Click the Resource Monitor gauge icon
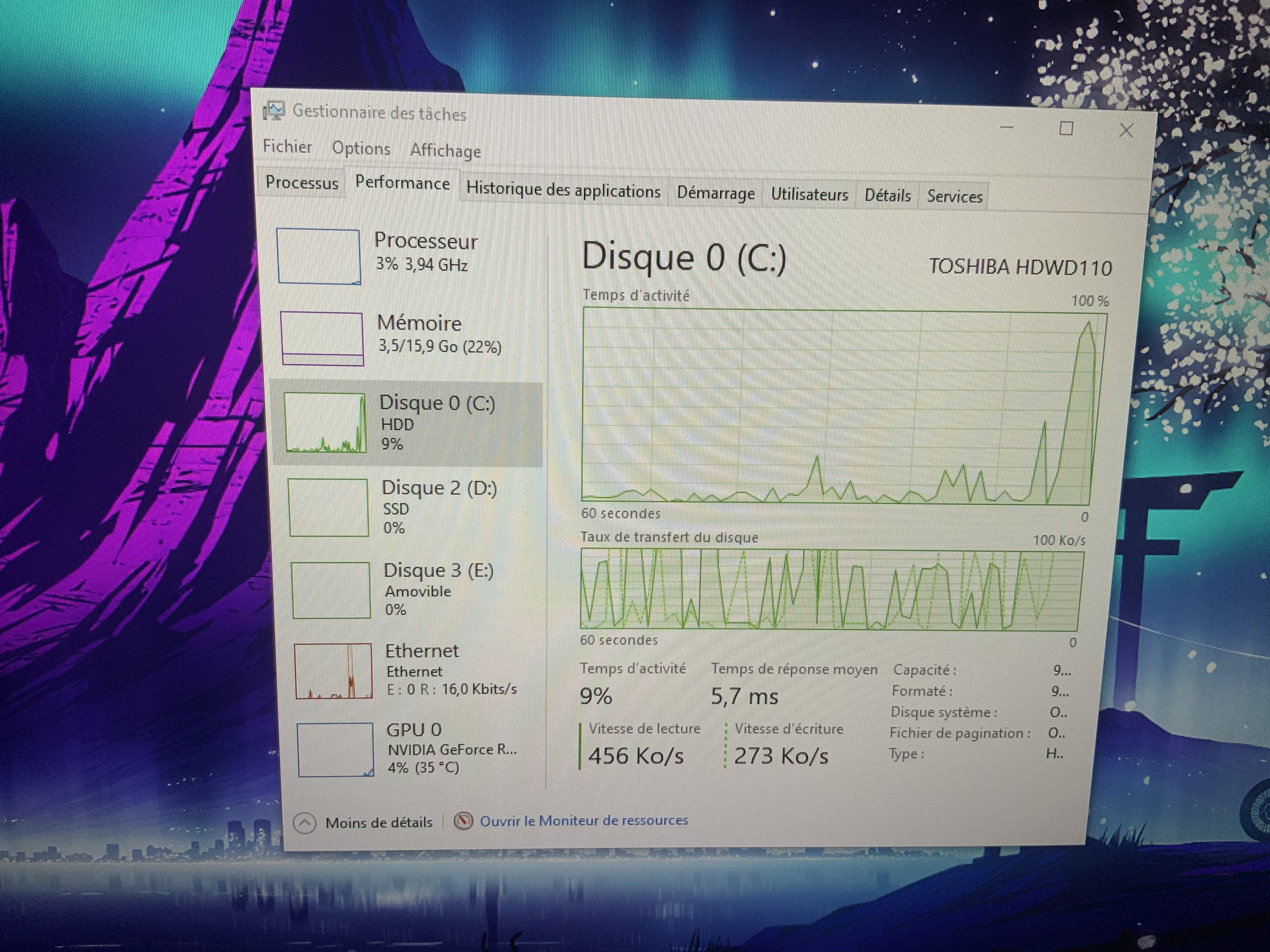Image resolution: width=1270 pixels, height=952 pixels. click(x=463, y=821)
